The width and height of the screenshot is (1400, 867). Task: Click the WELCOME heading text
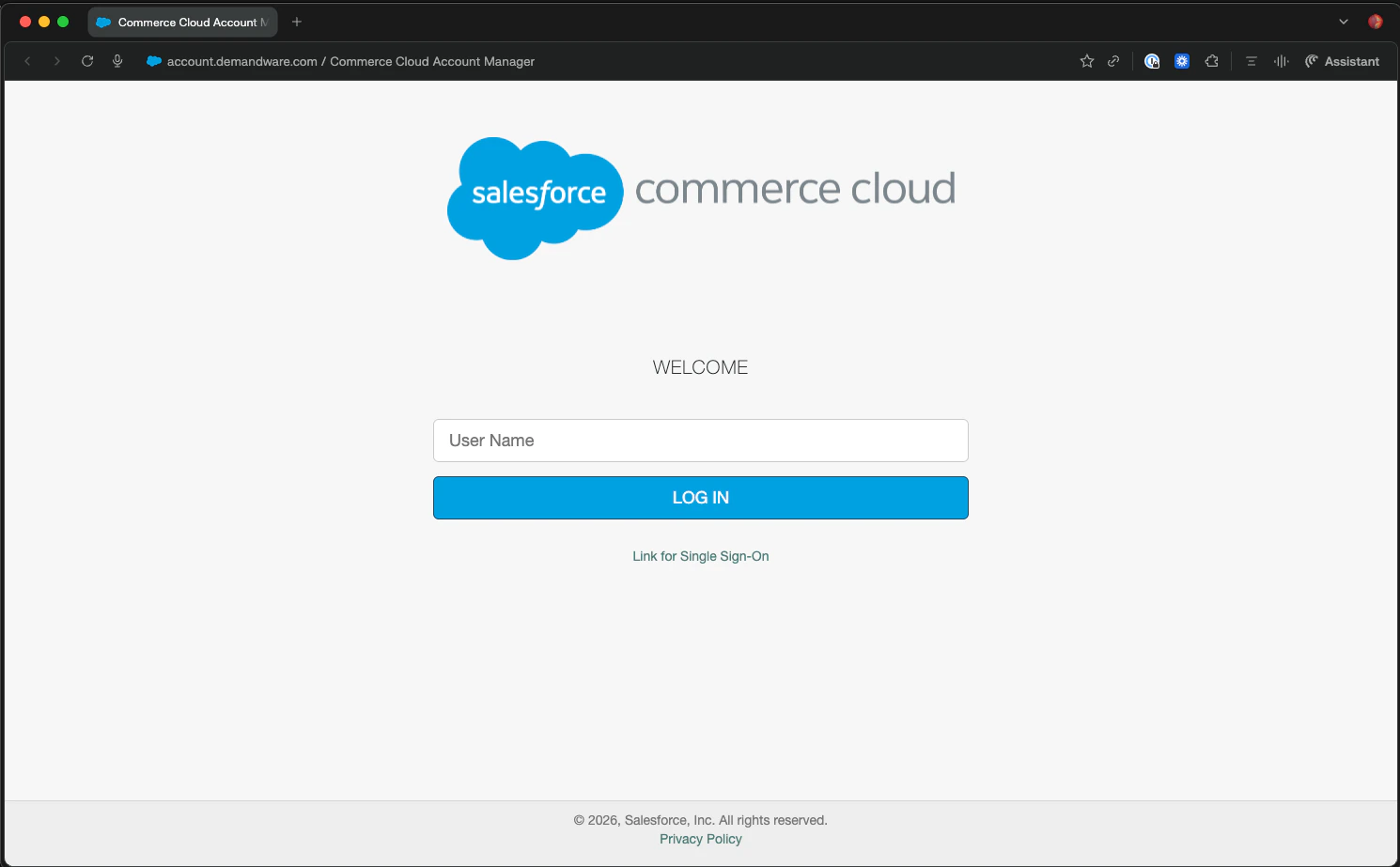[x=701, y=367]
